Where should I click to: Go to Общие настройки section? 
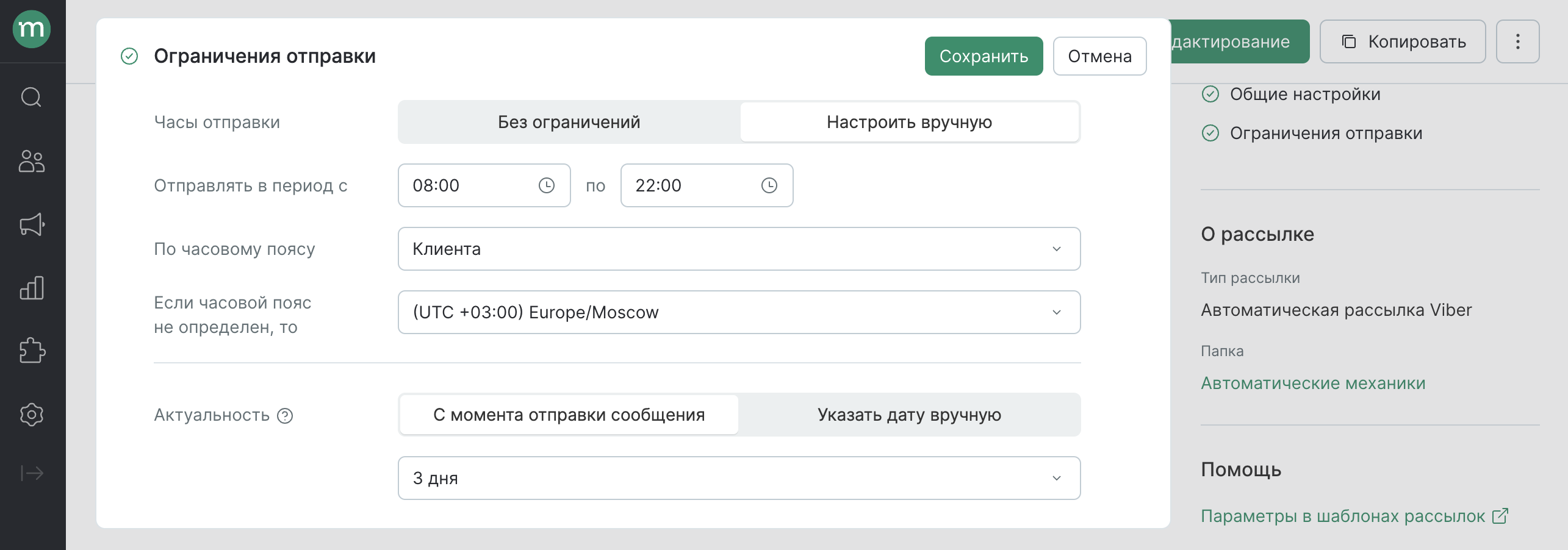tap(1305, 94)
